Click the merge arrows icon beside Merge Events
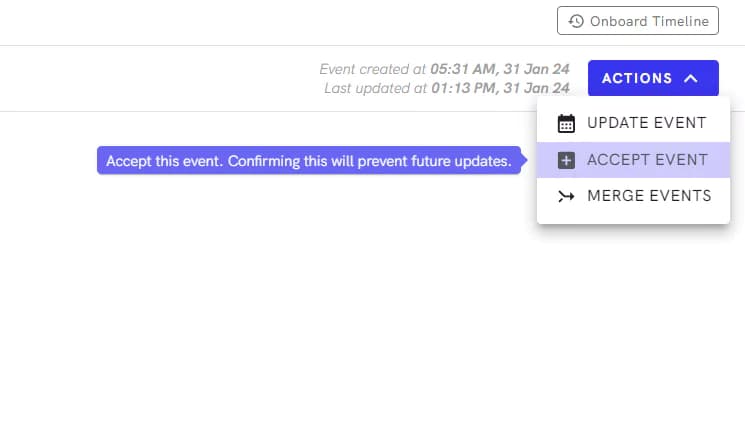The height and width of the screenshot is (442, 745). (x=566, y=196)
